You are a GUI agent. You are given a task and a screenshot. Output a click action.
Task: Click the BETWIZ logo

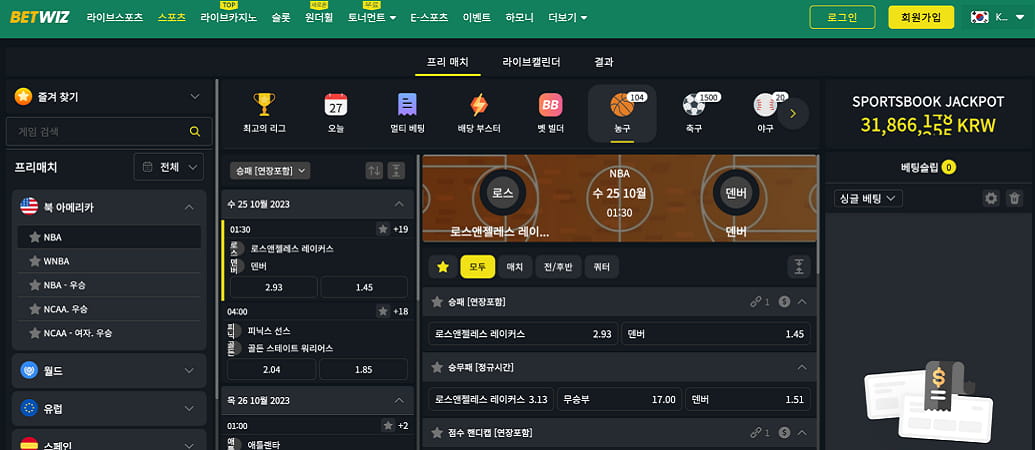tap(39, 18)
